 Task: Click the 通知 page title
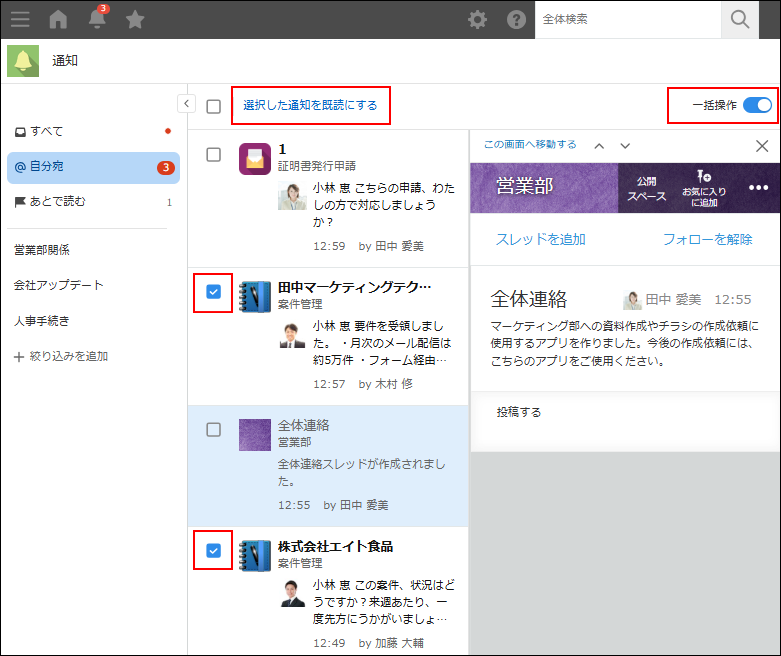[65, 61]
